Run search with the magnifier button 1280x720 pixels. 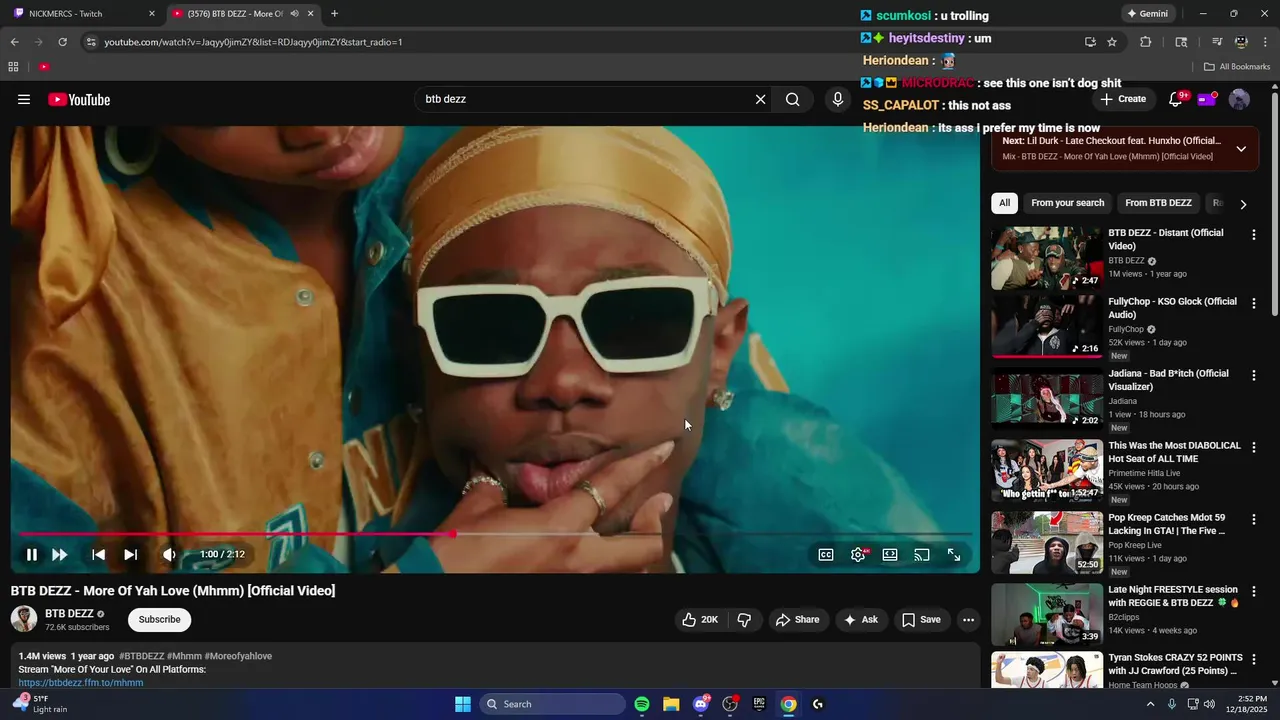[x=793, y=100]
